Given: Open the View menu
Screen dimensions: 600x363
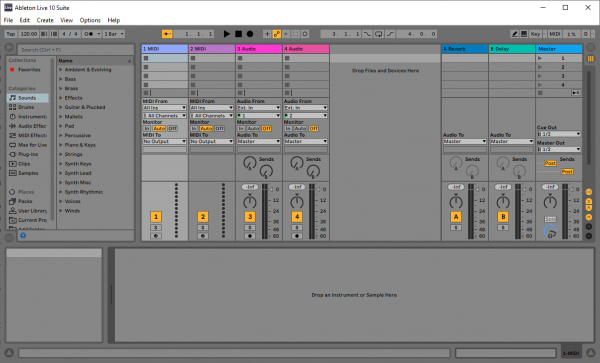Looking at the screenshot, I should click(x=67, y=20).
